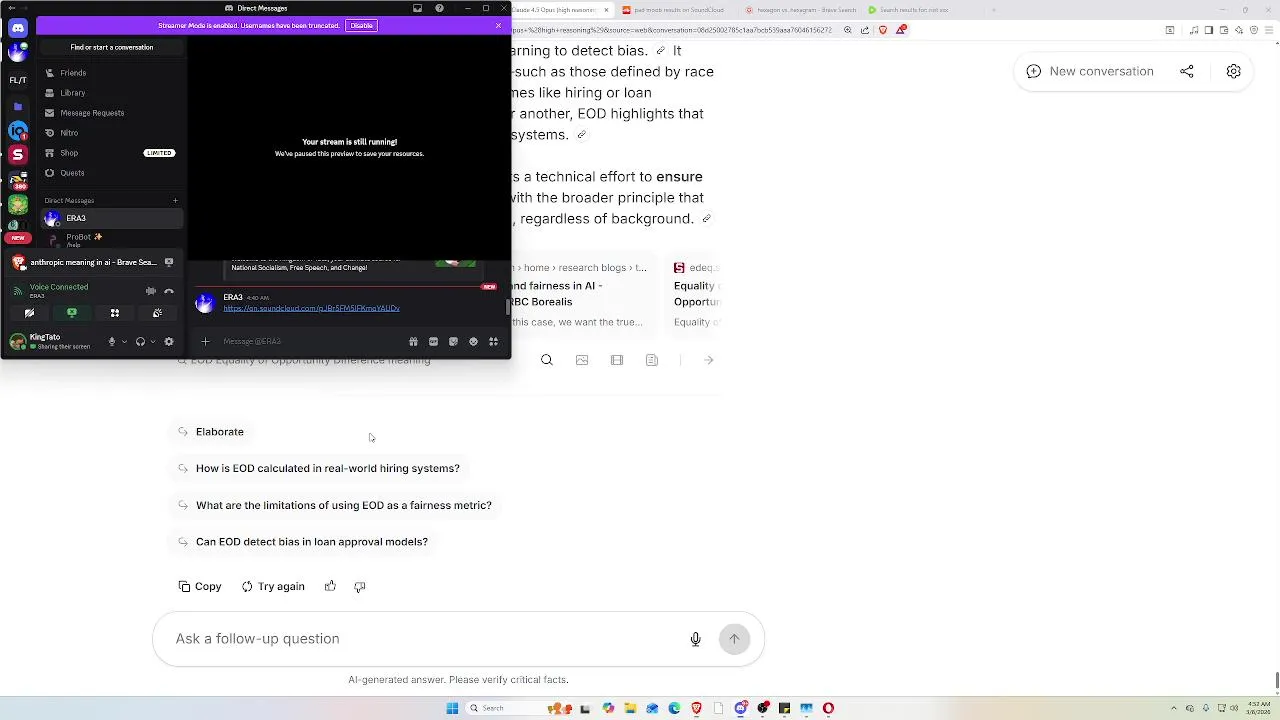1280x720 pixels.
Task: Dismiss the Streamer Mode banner
Action: click(498, 25)
